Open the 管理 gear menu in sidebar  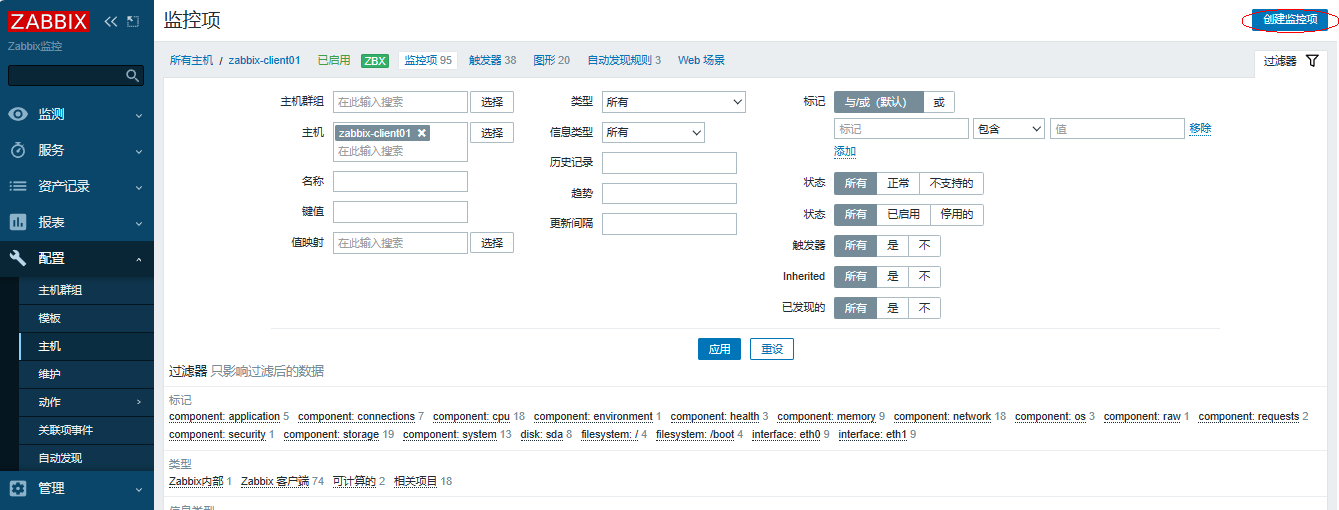coord(50,488)
